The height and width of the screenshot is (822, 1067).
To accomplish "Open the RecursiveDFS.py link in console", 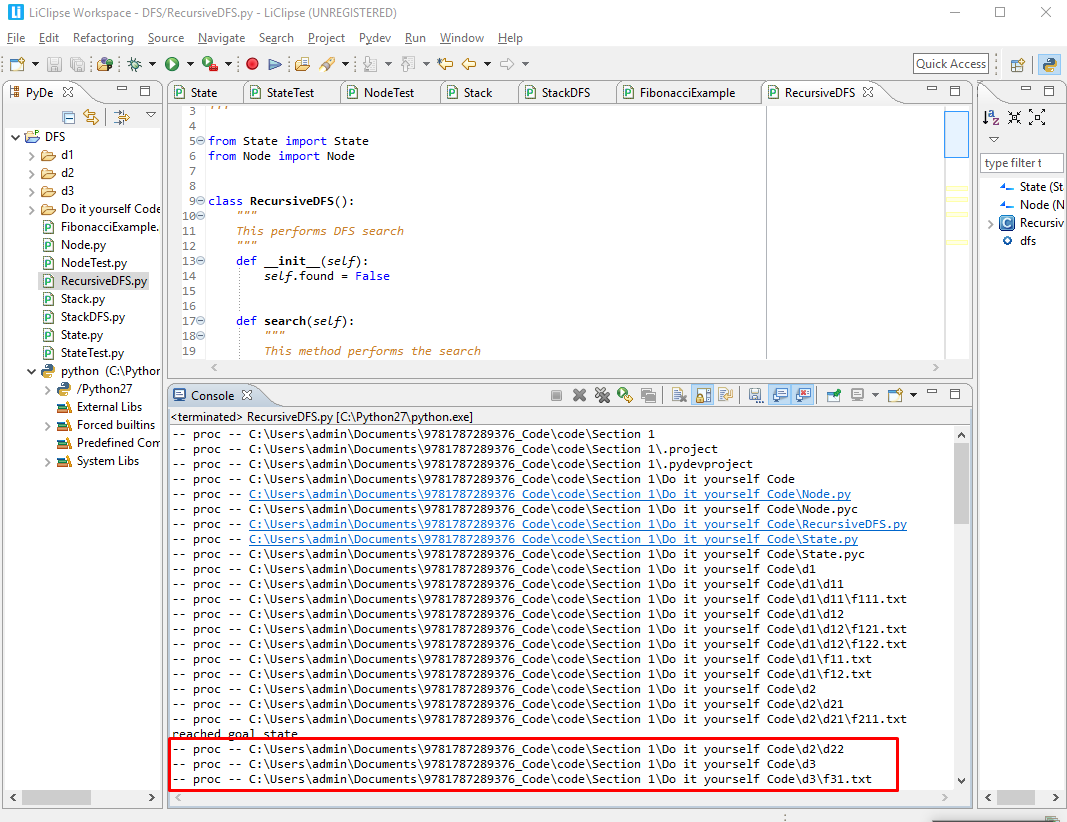I will coord(578,525).
